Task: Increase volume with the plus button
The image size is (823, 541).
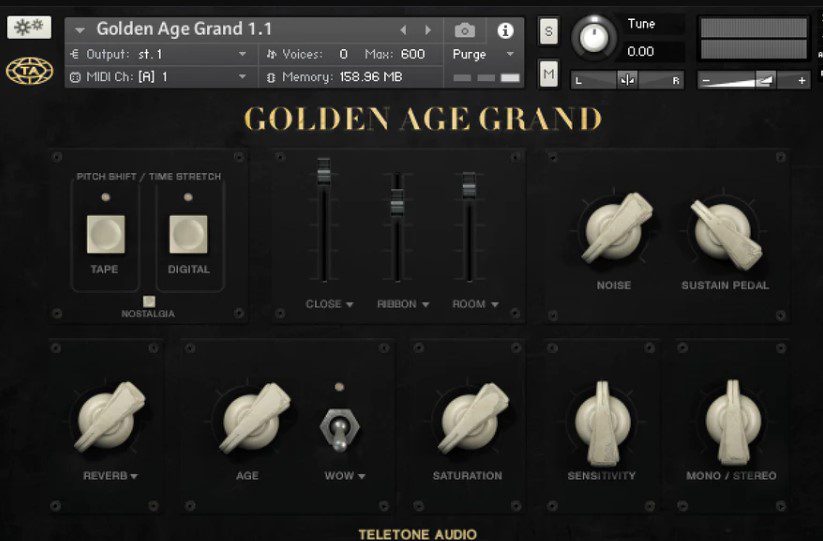Action: pos(801,81)
